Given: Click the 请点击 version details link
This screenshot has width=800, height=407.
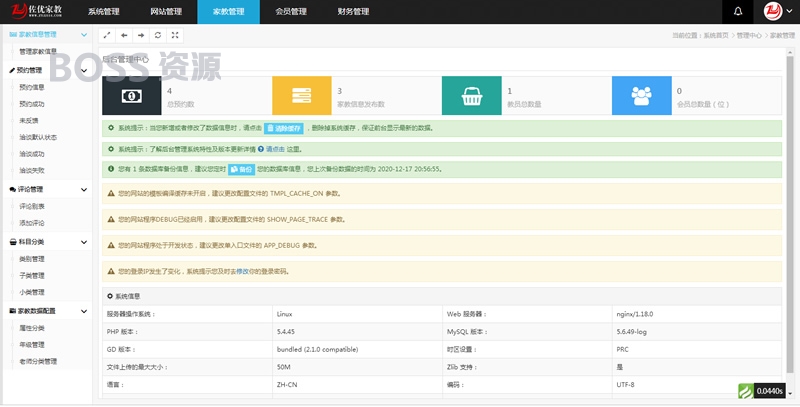Looking at the screenshot, I should click(275, 149).
